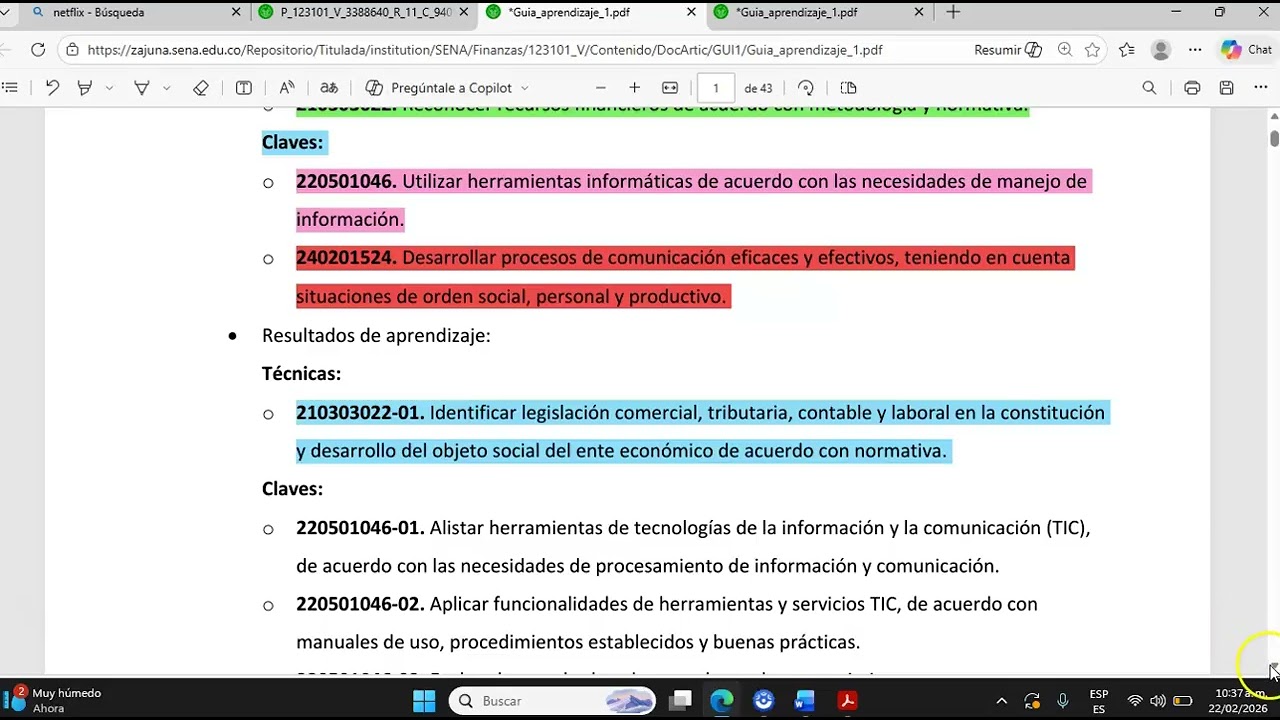Open a new browser tab

(x=953, y=13)
